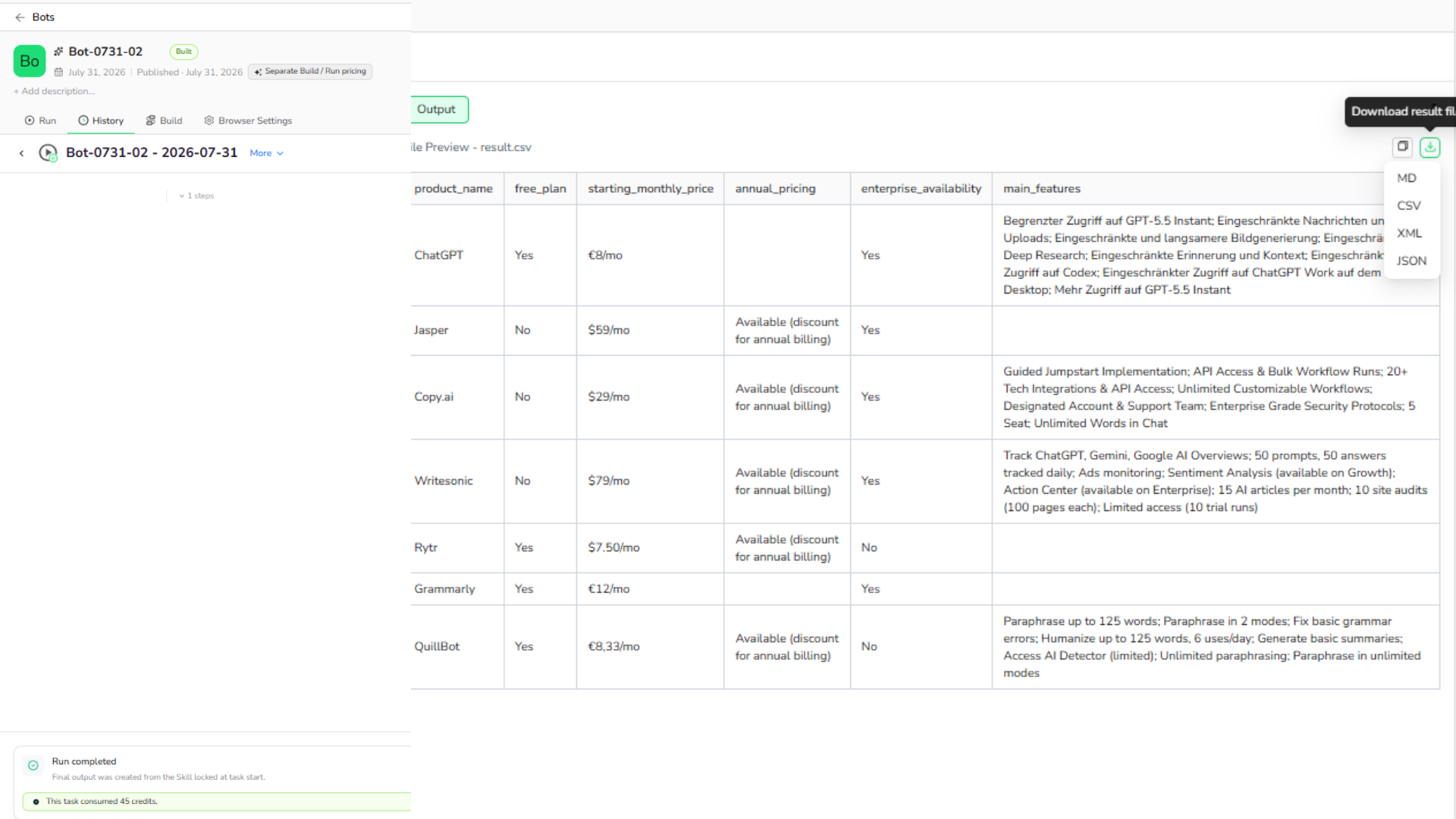The height and width of the screenshot is (819, 1456).
Task: Click the free_plan column header
Action: click(x=540, y=189)
